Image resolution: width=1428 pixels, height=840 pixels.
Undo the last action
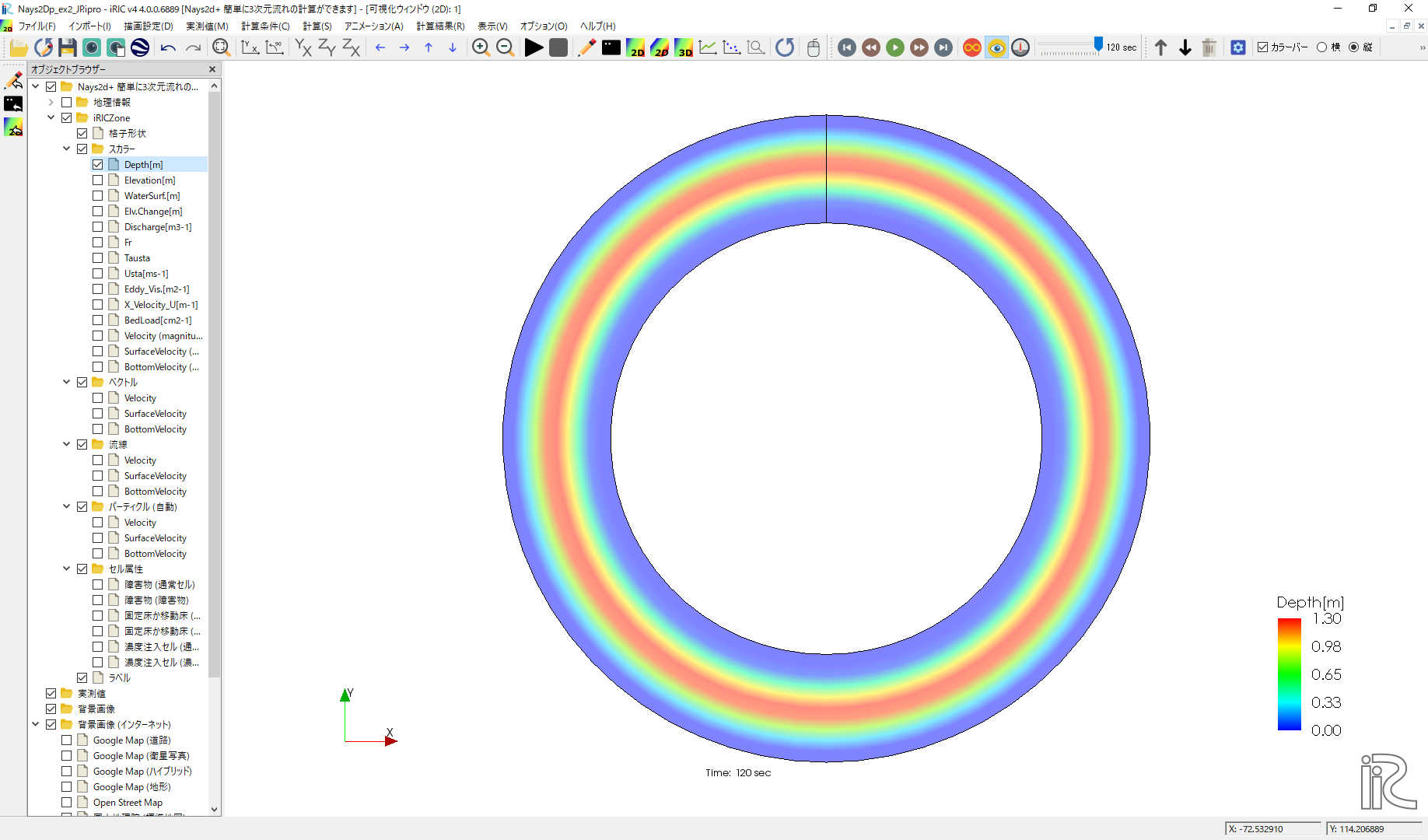[x=168, y=47]
